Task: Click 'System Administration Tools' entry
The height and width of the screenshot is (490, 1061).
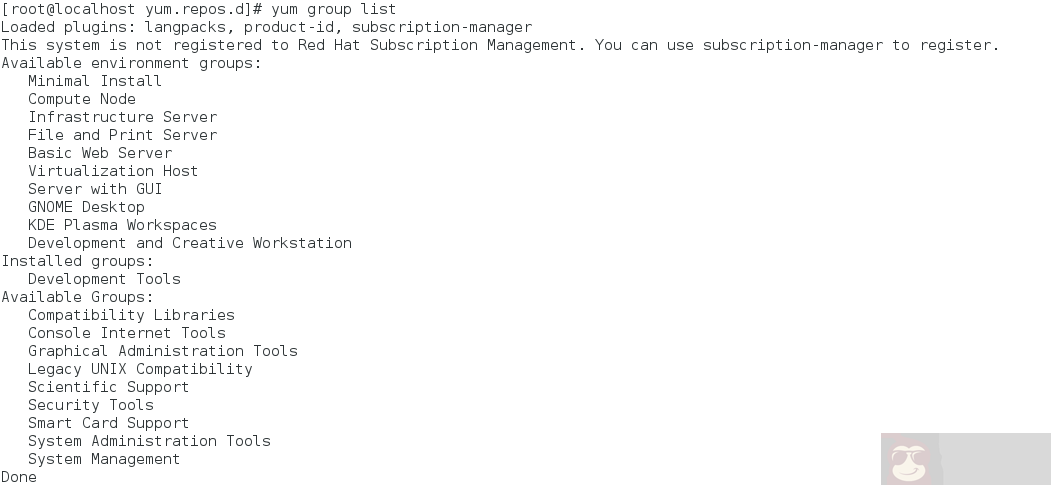Action: [149, 441]
